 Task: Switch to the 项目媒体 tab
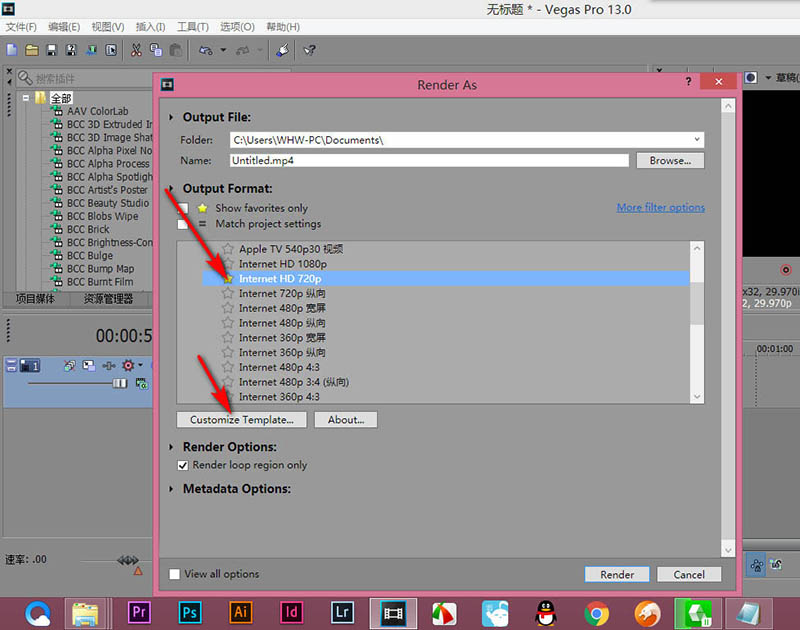[35, 299]
